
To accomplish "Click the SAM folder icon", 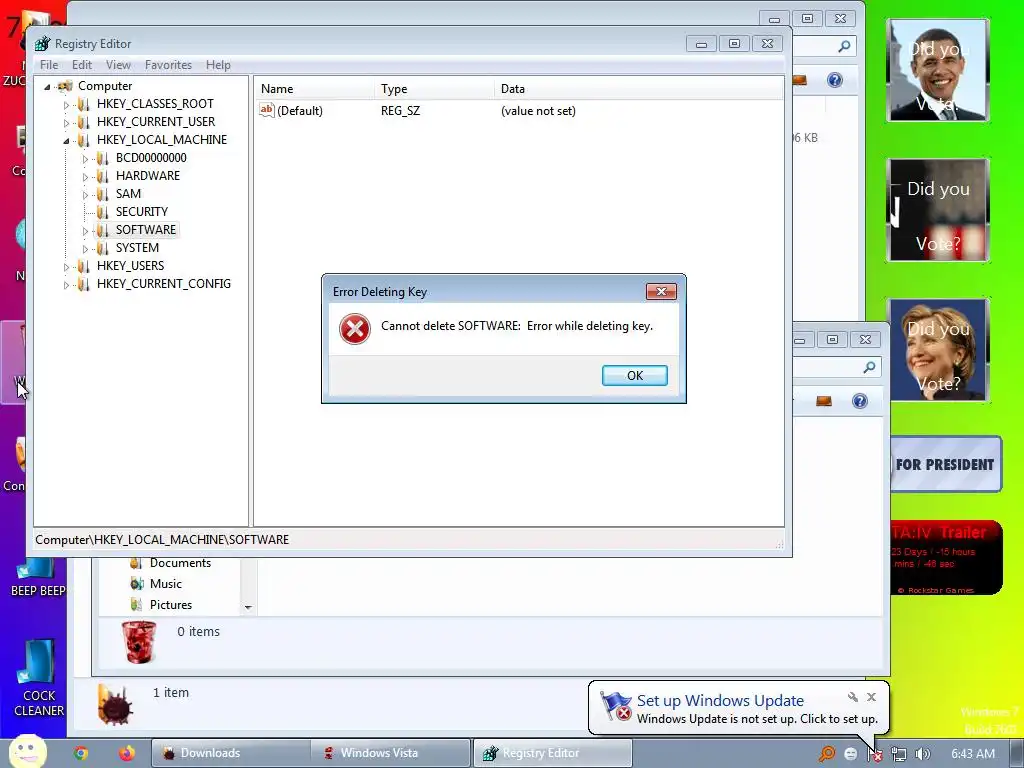I will pos(102,194).
